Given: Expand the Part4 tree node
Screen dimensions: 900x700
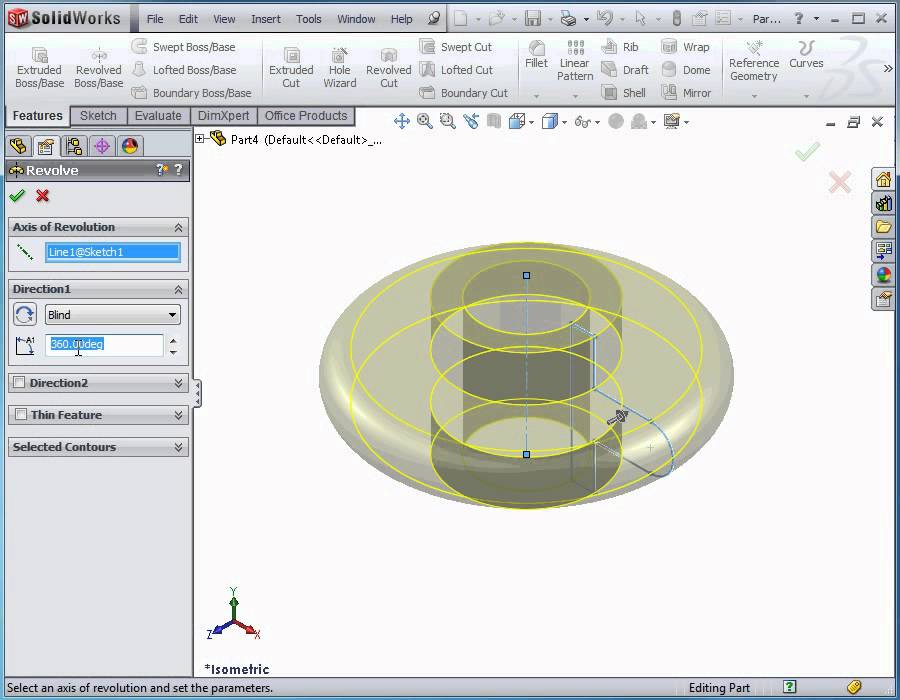Looking at the screenshot, I should click(x=200, y=138).
